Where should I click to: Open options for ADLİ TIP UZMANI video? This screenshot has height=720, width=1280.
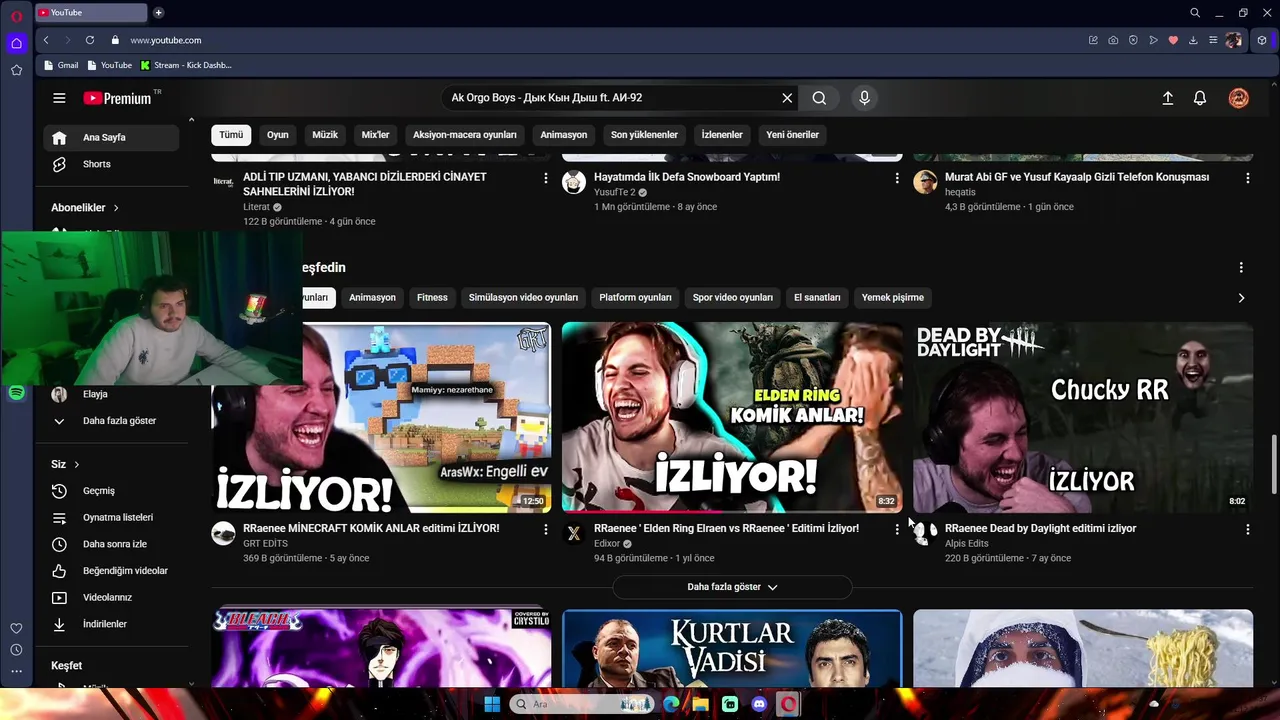click(545, 178)
